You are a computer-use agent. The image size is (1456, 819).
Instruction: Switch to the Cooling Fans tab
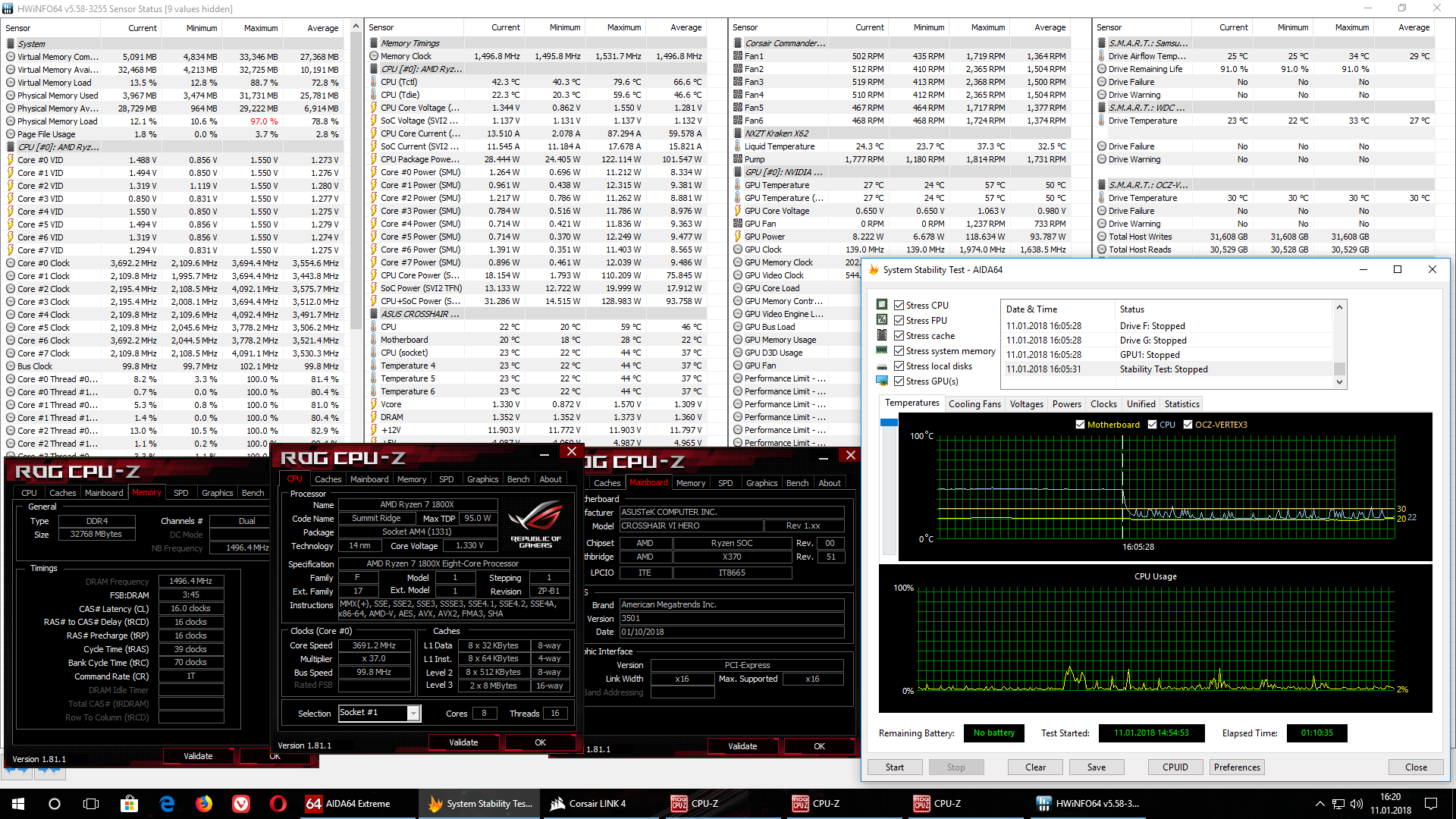(x=974, y=404)
